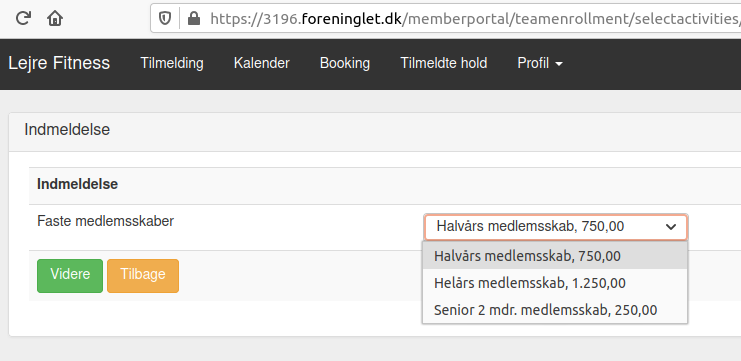Expand the Profil dropdown menu
741x361 pixels.
point(540,63)
